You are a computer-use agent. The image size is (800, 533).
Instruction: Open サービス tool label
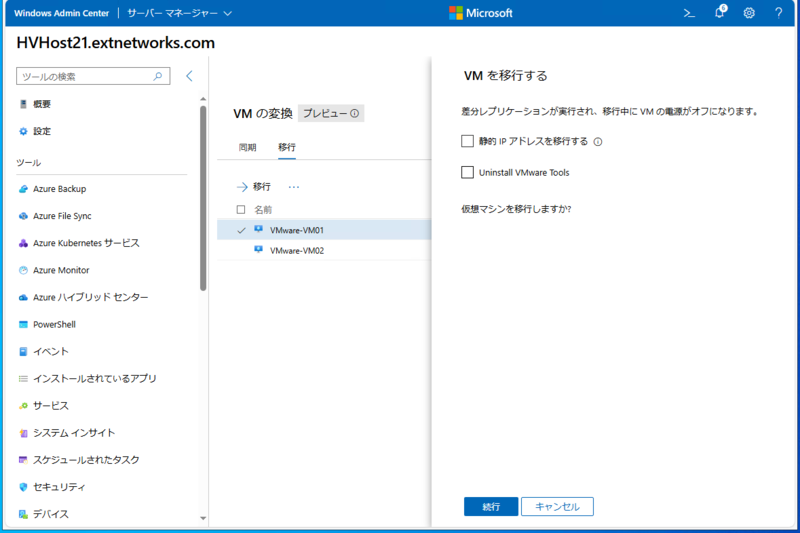pyautogui.click(x=51, y=406)
